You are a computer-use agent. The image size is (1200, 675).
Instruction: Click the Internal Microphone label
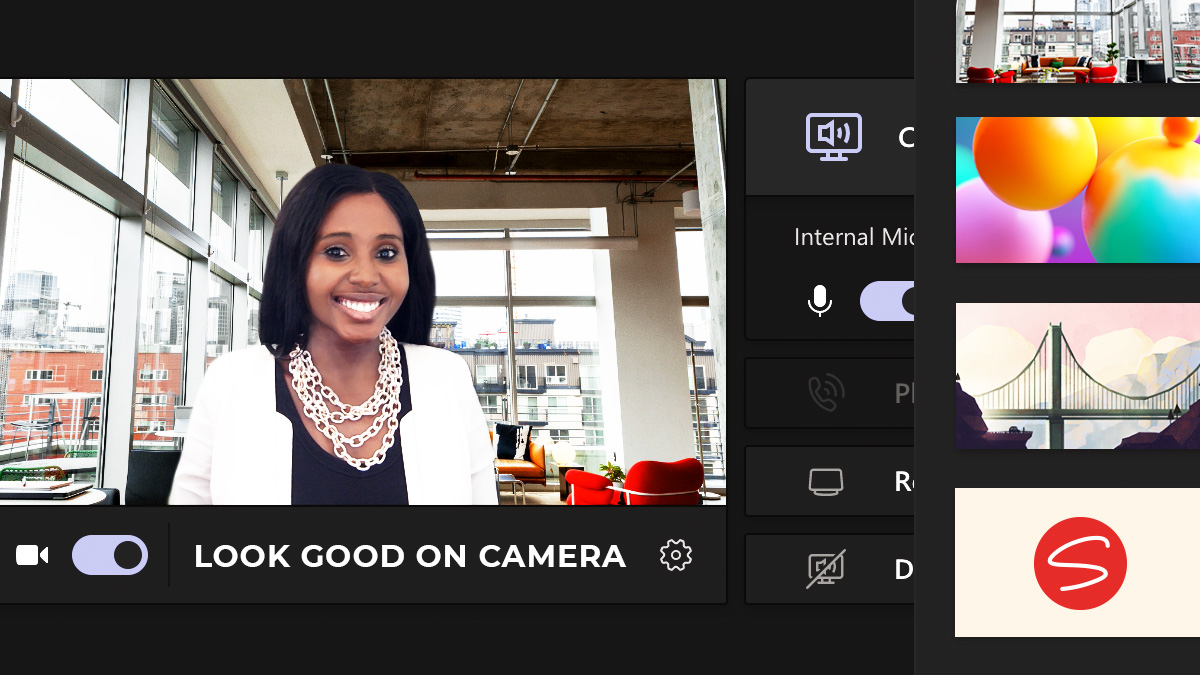click(854, 237)
